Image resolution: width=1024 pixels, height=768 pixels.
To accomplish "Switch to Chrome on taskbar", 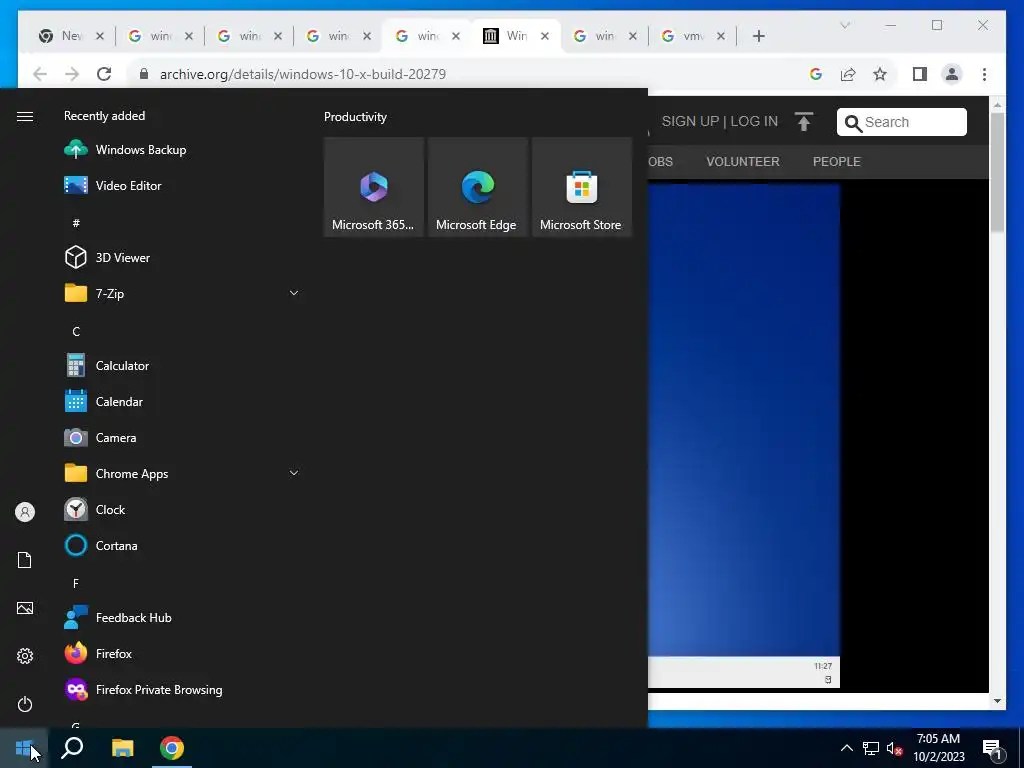I will pyautogui.click(x=172, y=748).
